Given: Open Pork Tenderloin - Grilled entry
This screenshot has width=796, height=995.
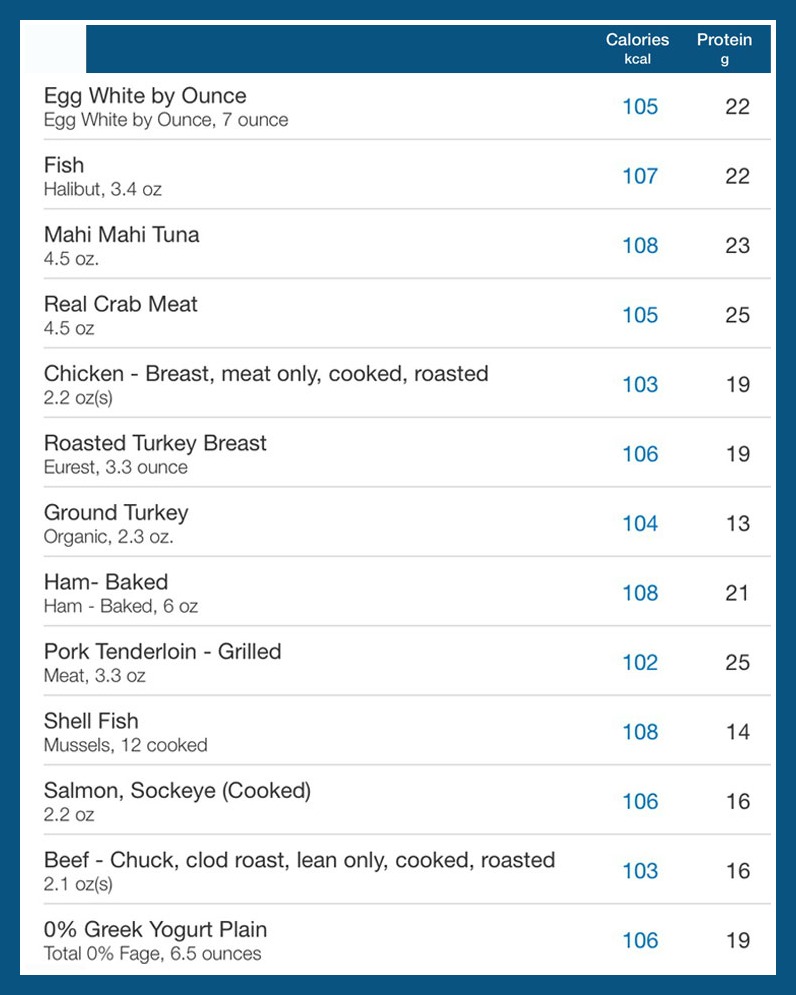Looking at the screenshot, I should 397,662.
